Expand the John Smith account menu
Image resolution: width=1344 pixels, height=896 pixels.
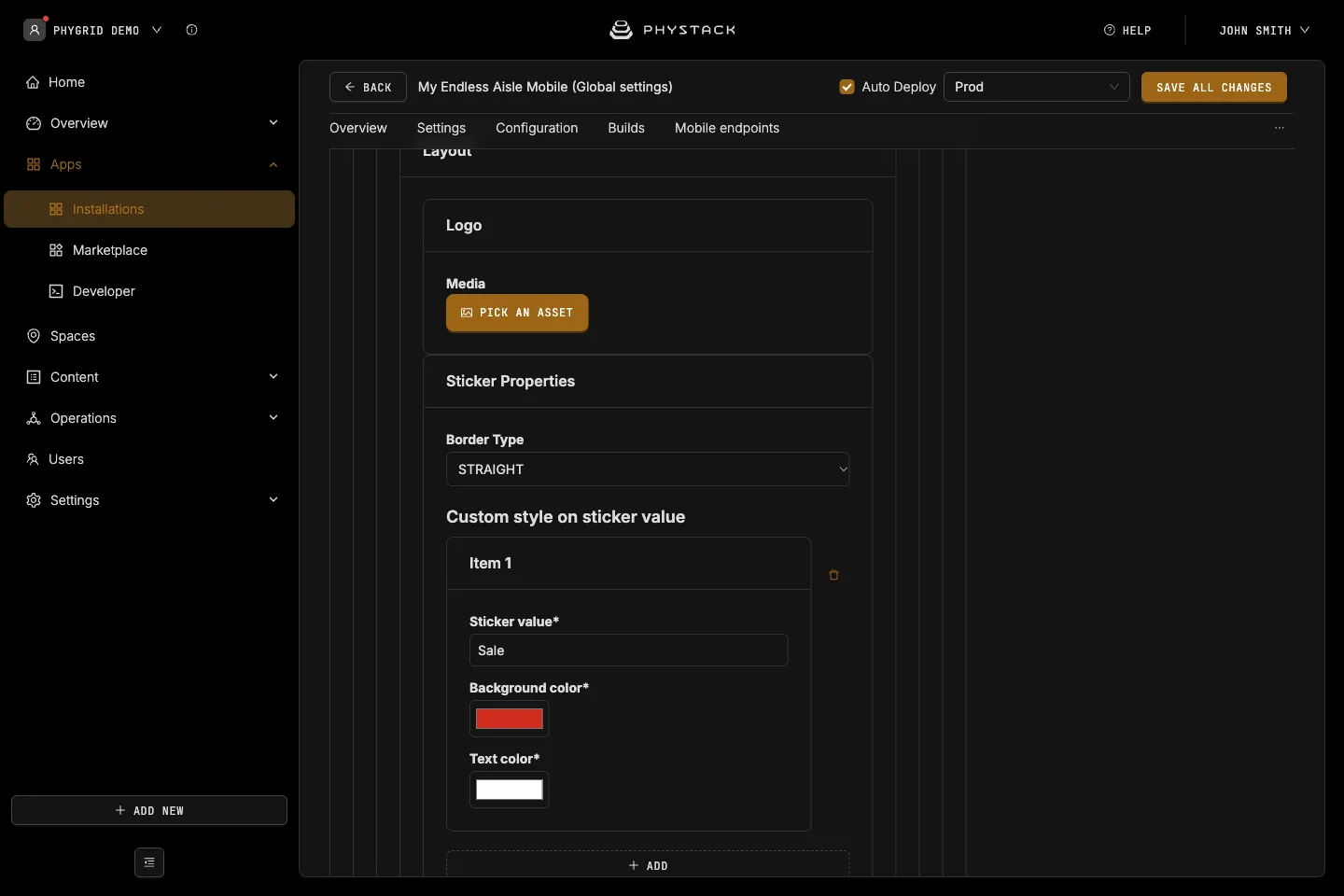(1264, 30)
